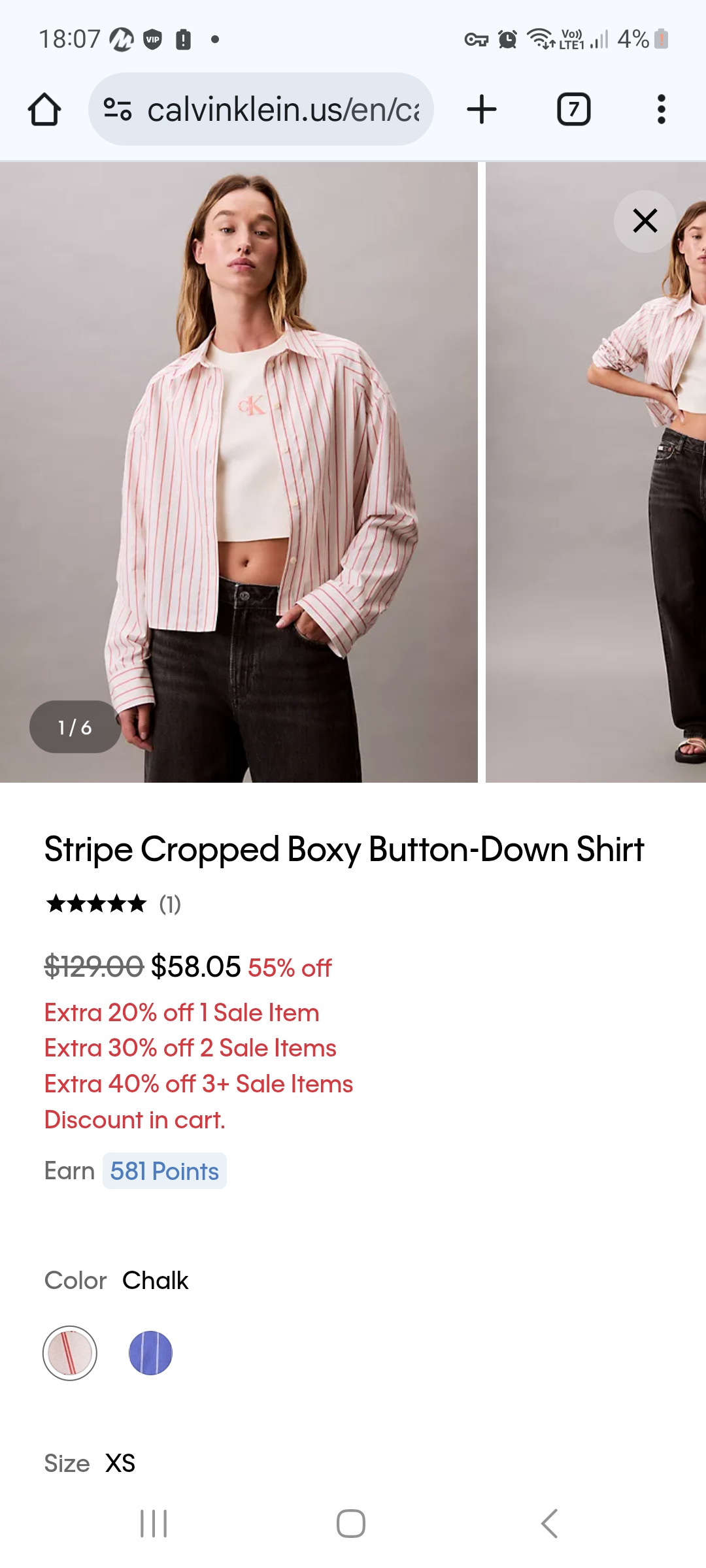
Task: Open the five-star rating reviews
Action: (x=113, y=904)
